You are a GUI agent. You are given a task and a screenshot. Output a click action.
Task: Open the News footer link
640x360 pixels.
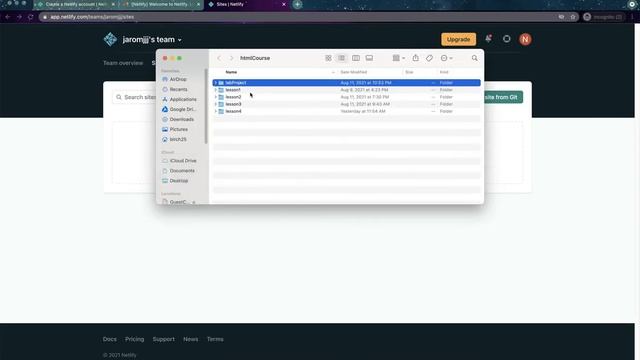tap(191, 339)
